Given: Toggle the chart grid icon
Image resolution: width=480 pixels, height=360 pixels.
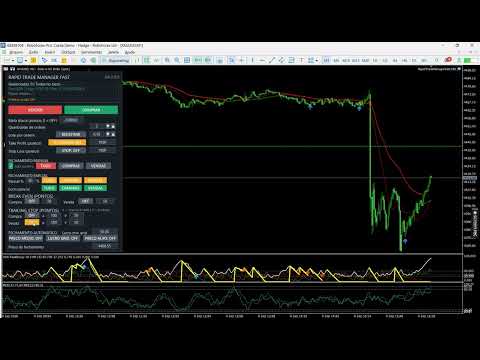Looking at the screenshot, I should click(x=187, y=60).
